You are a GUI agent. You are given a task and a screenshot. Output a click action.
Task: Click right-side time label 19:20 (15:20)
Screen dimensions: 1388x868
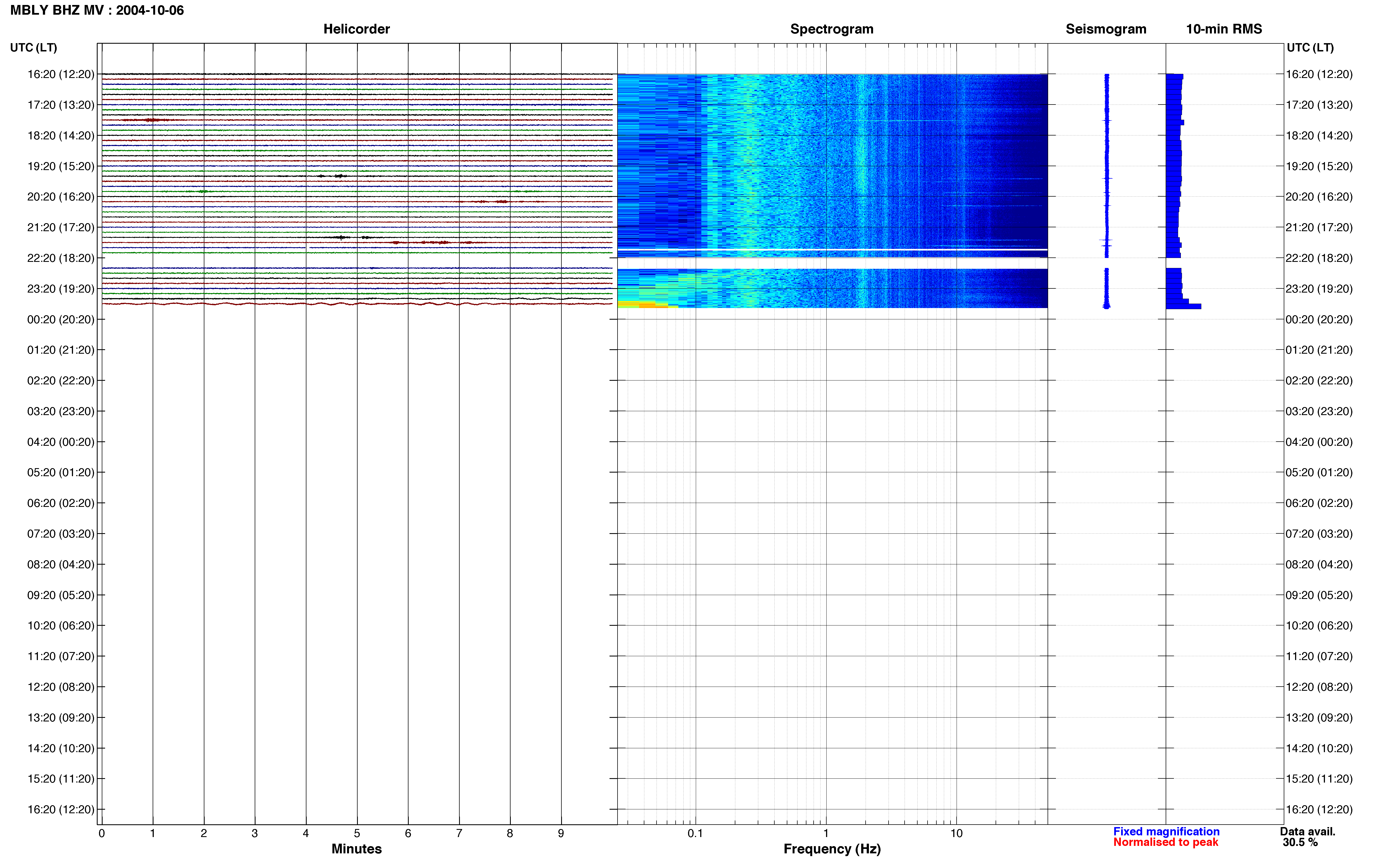pyautogui.click(x=1319, y=166)
